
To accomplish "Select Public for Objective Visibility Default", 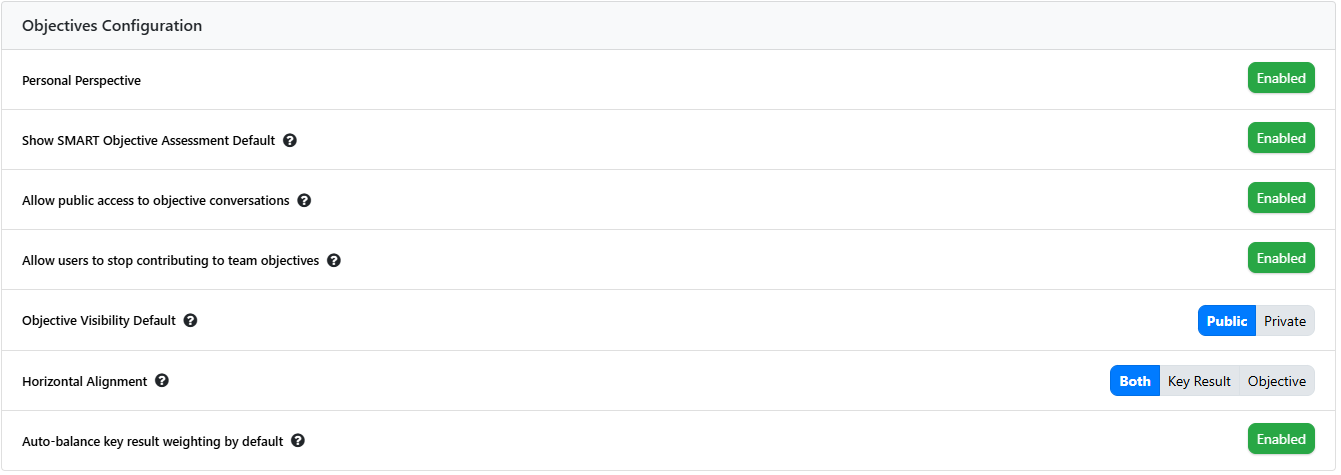I will point(1226,321).
